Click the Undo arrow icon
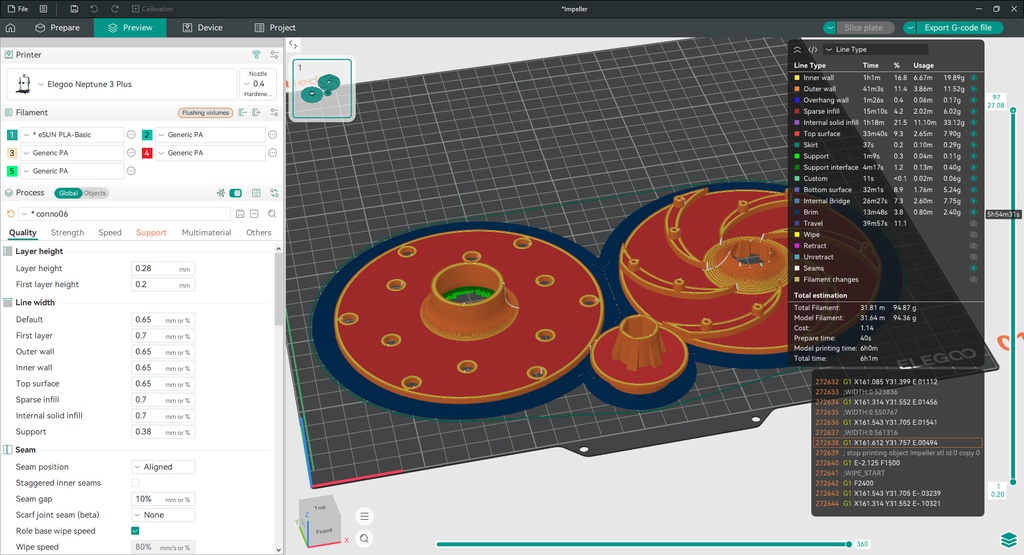The width and height of the screenshot is (1024, 555). click(94, 8)
